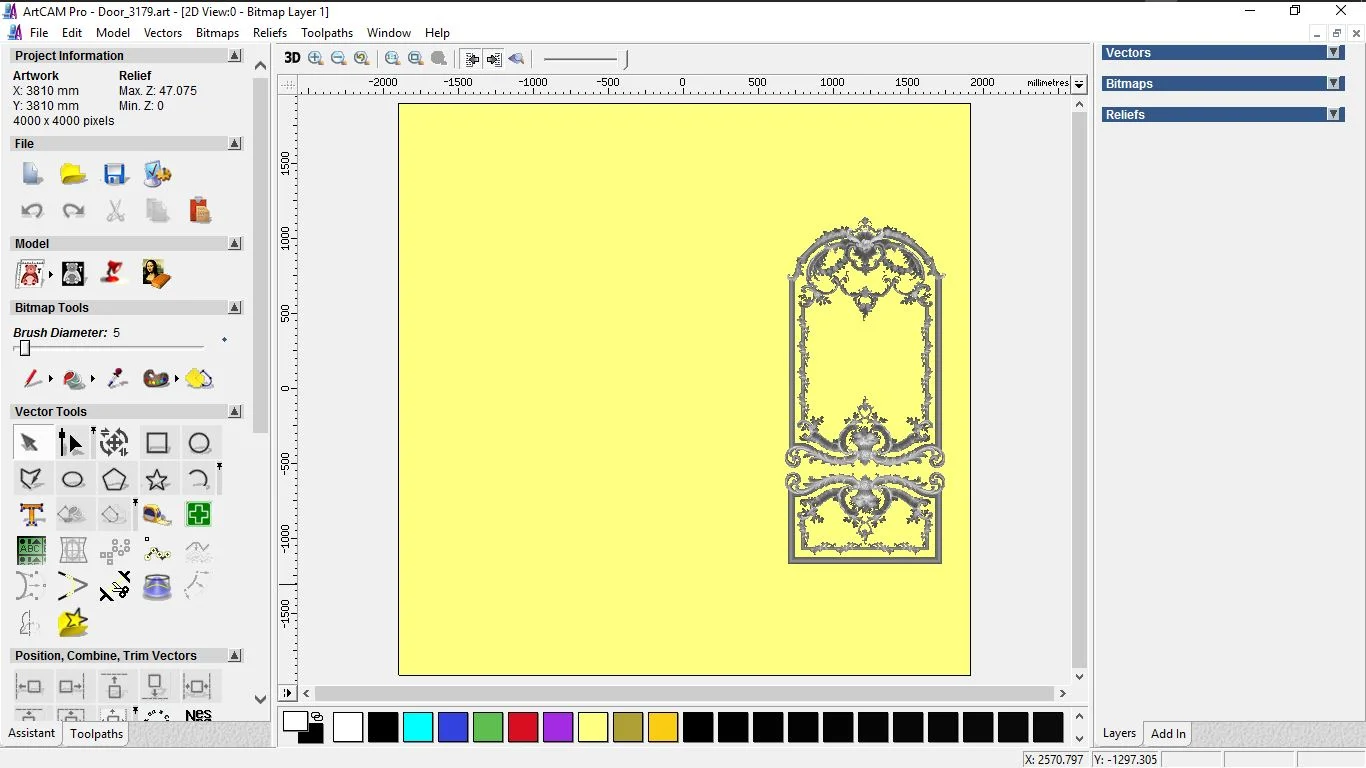This screenshot has height=768, width=1366.
Task: Select the Create Polygon vector tool
Action: point(115,480)
